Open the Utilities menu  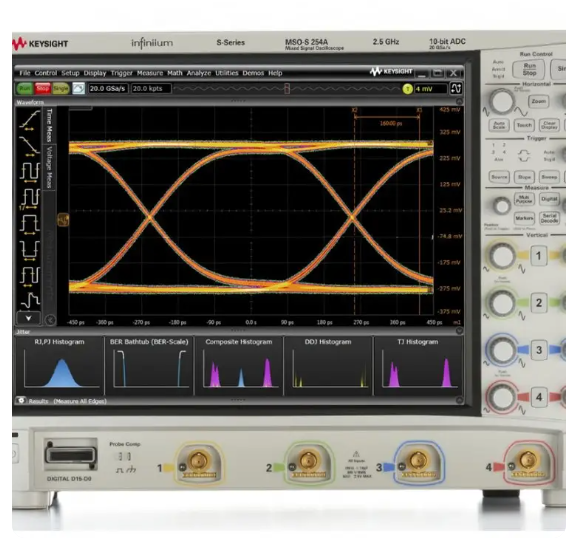click(227, 73)
